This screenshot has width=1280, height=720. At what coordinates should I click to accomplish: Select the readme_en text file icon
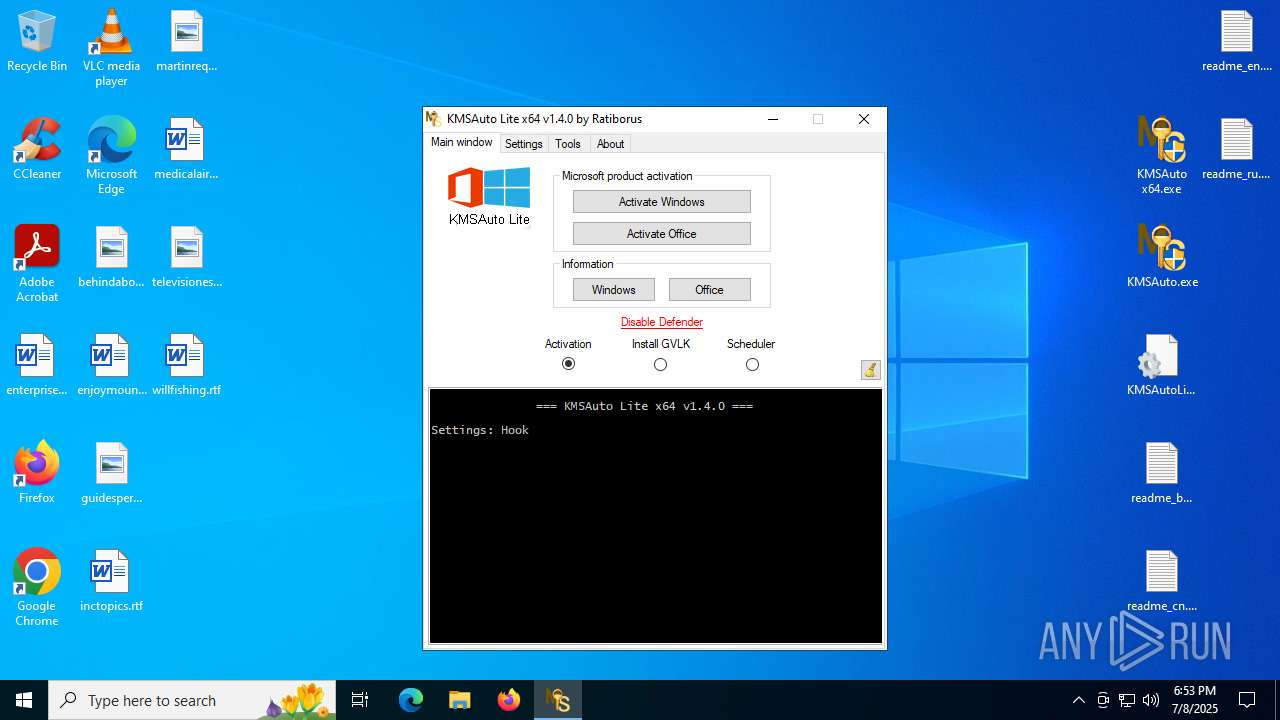point(1237,42)
